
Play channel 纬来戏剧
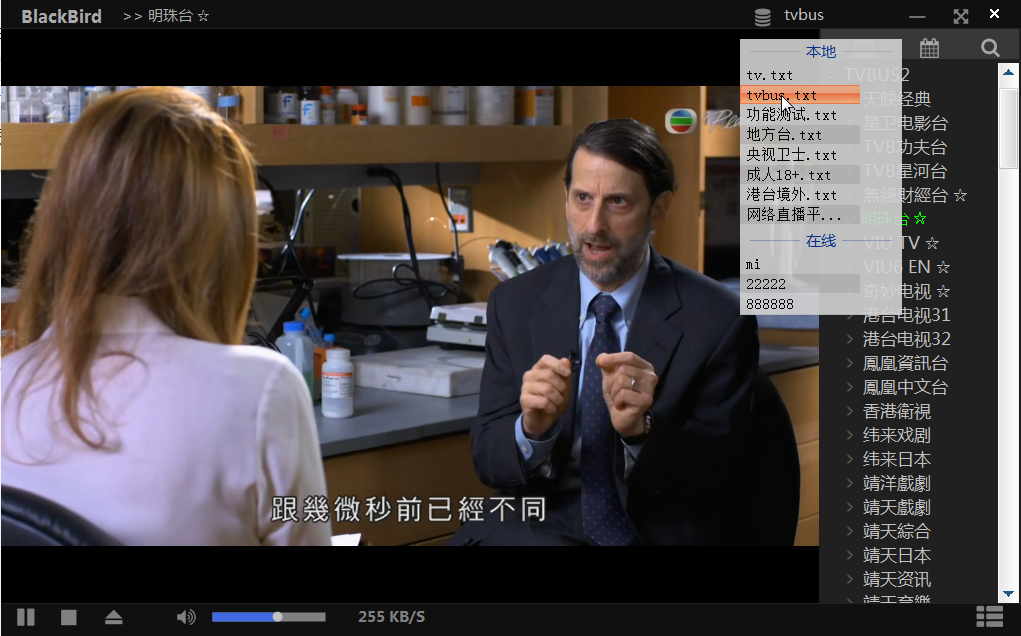click(896, 436)
